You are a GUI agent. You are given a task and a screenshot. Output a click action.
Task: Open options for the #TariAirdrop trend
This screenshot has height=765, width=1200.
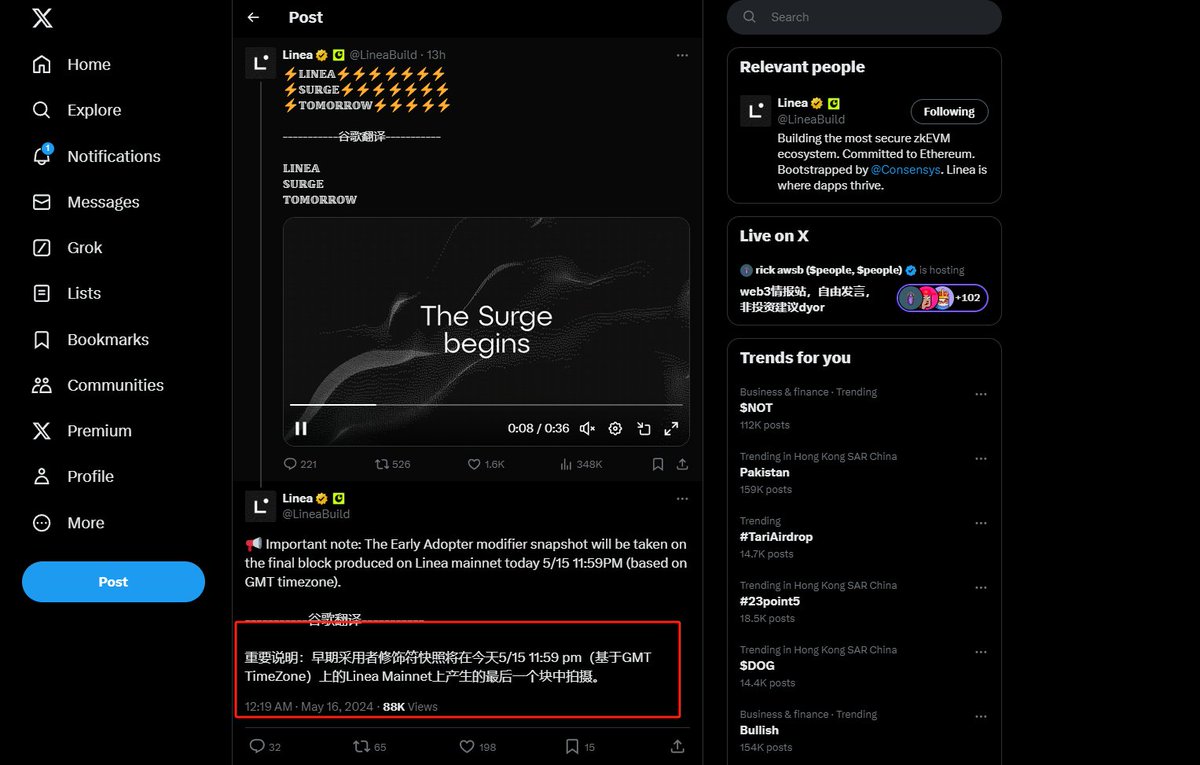click(x=981, y=523)
